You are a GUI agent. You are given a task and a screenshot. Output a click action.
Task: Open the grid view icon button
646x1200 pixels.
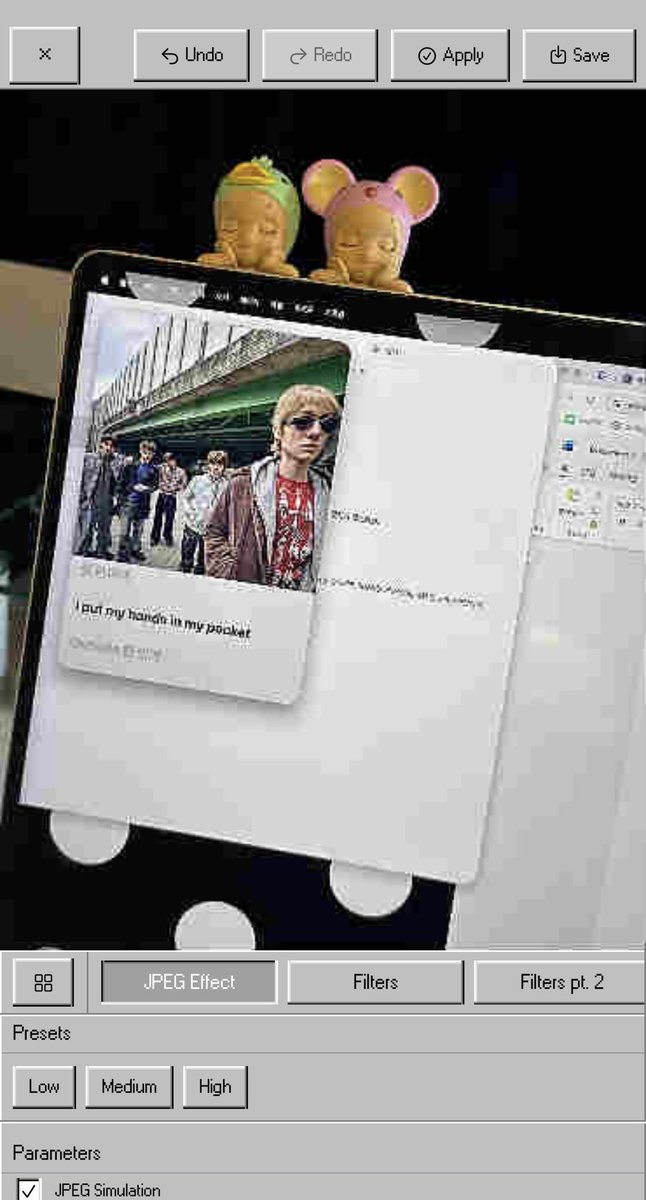click(43, 982)
